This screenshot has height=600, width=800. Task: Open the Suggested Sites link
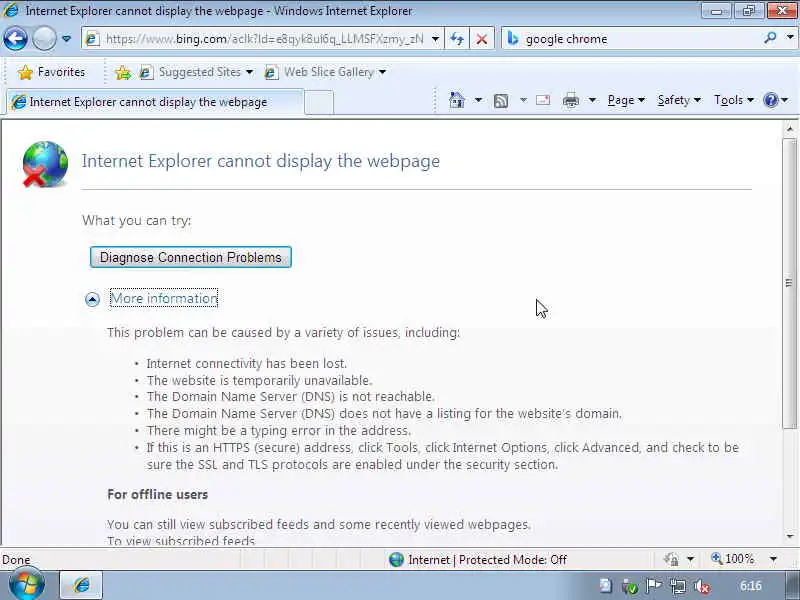tap(199, 72)
